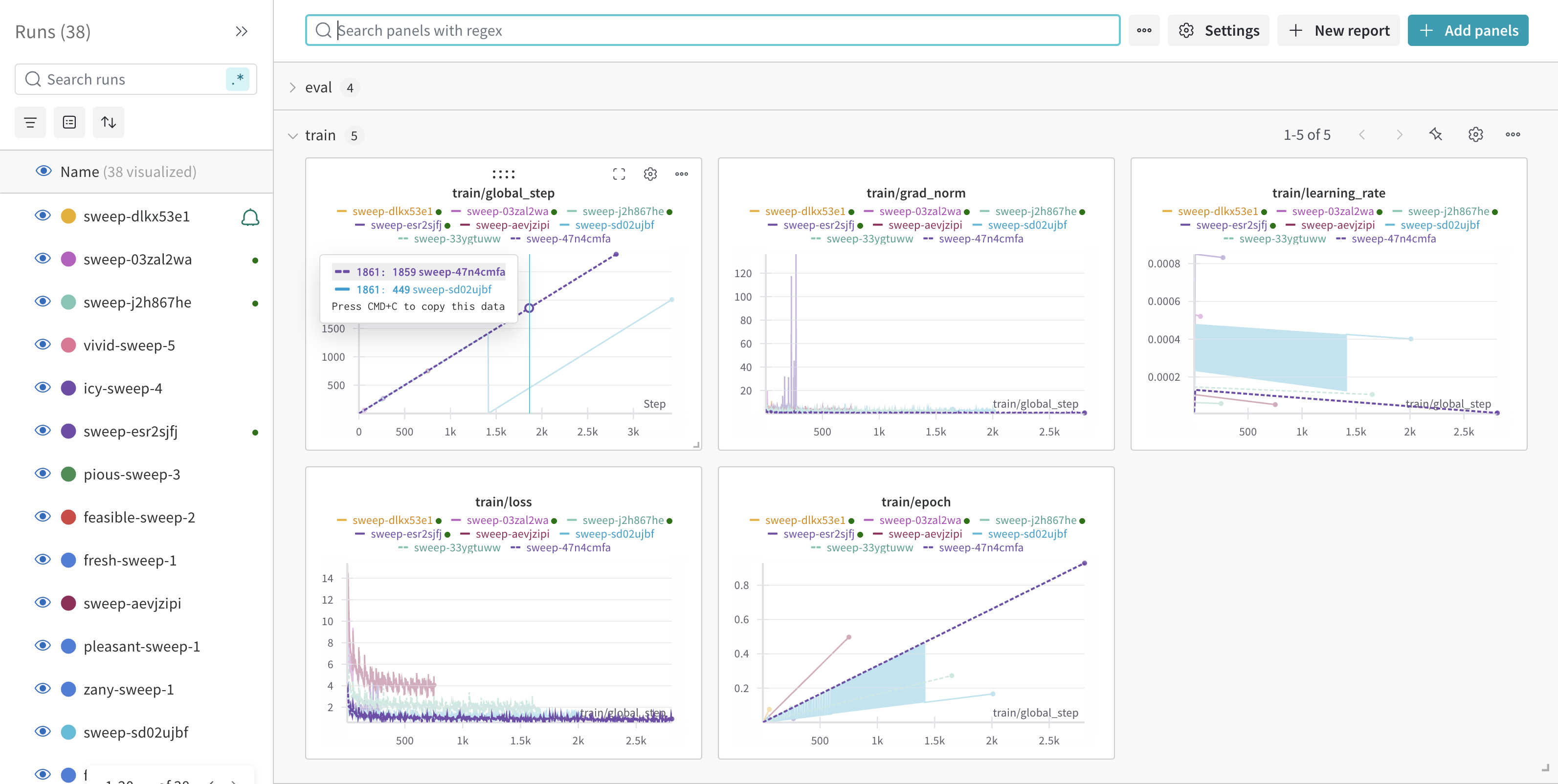This screenshot has height=784, width=1558.
Task: Hide run sweep-03zal2wa using its eye icon
Action: coord(43,259)
